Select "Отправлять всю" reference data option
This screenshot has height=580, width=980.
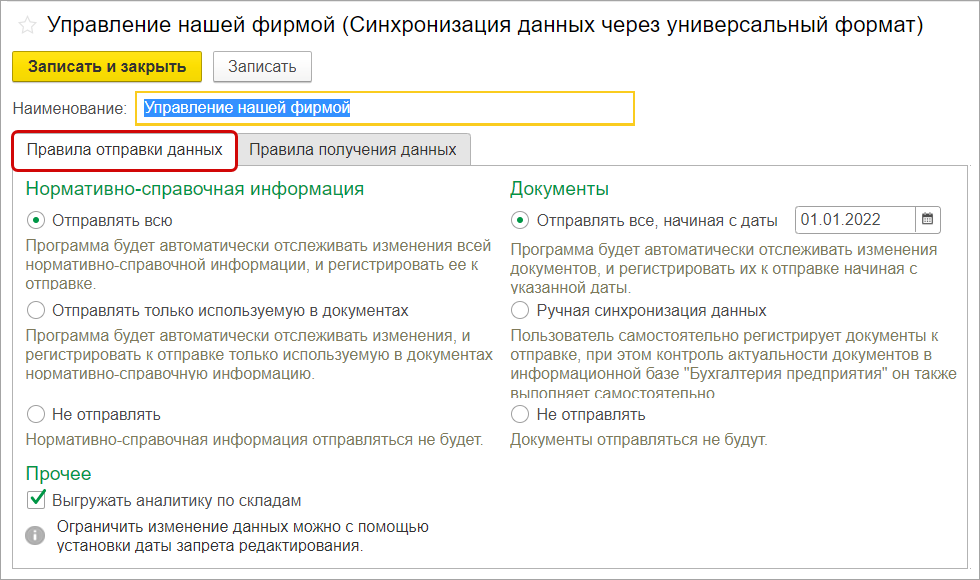coord(36,220)
